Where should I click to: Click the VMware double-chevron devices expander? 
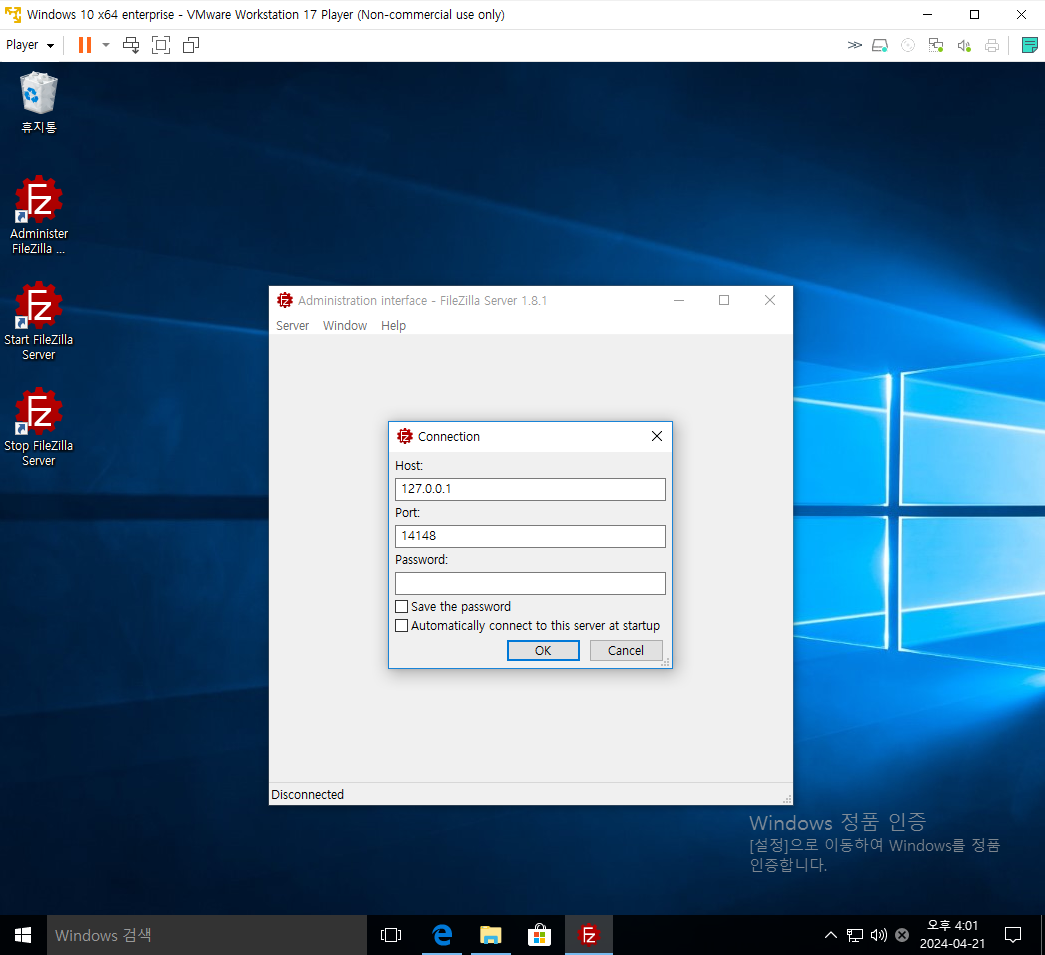click(854, 45)
